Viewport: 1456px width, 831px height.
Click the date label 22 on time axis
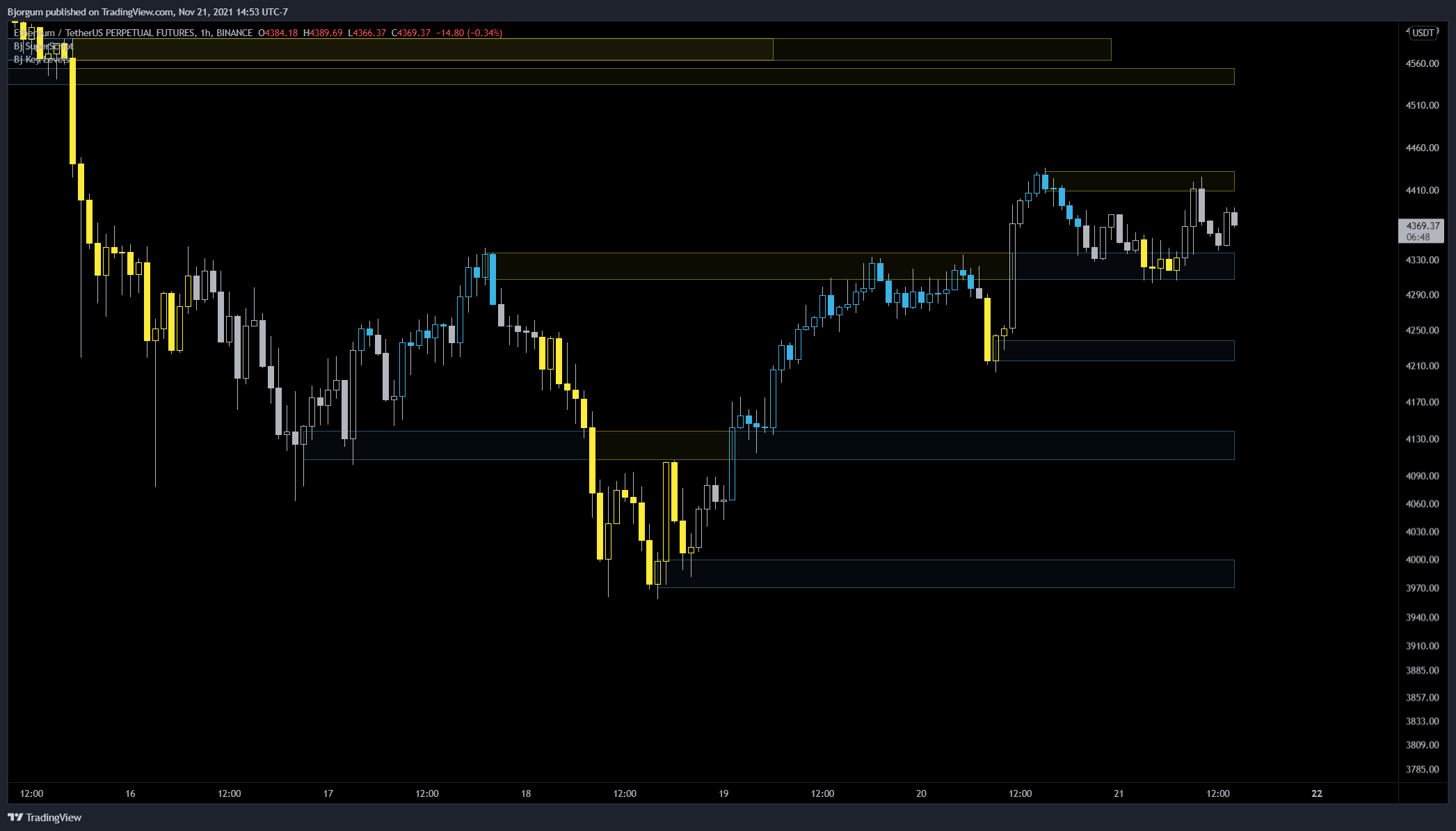click(1317, 793)
